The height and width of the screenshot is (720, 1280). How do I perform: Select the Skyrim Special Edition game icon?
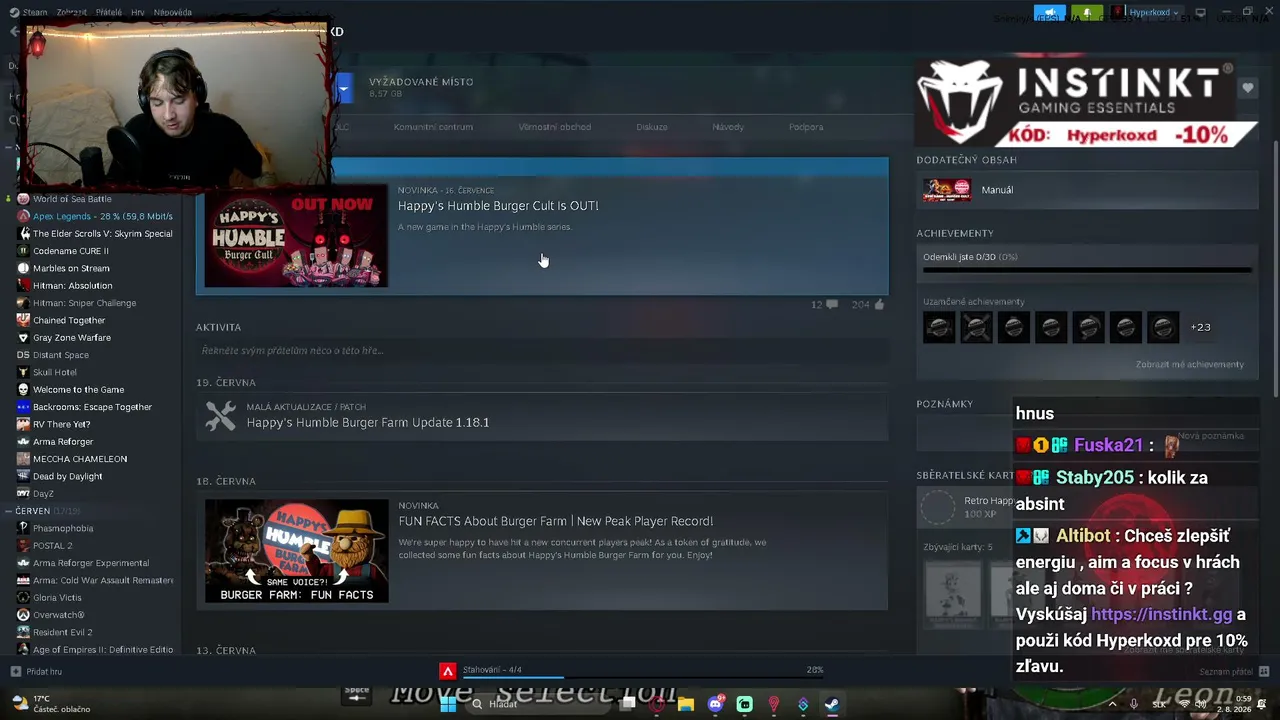tap(23, 234)
